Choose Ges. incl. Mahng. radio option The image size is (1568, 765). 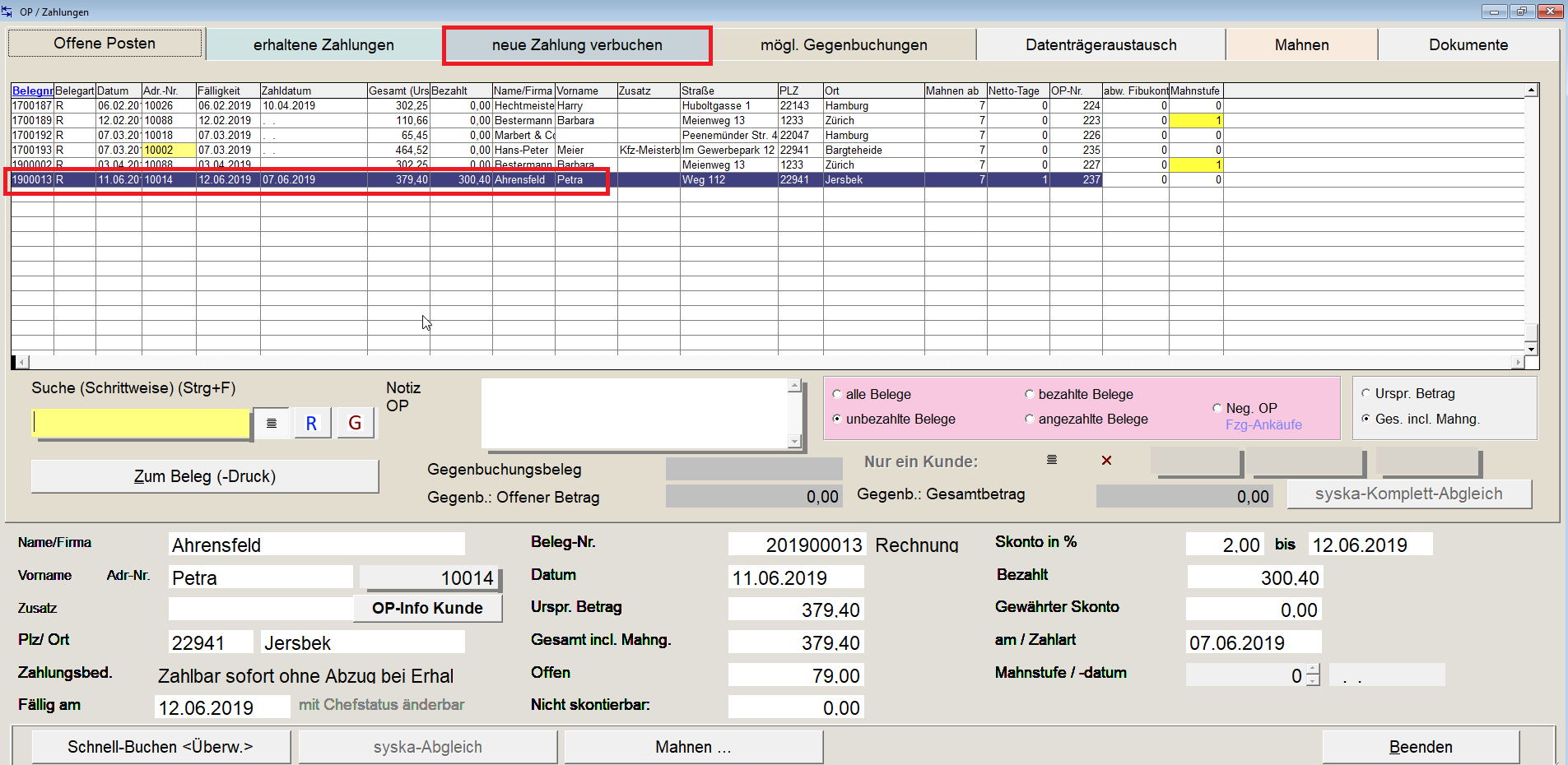coord(1366,419)
